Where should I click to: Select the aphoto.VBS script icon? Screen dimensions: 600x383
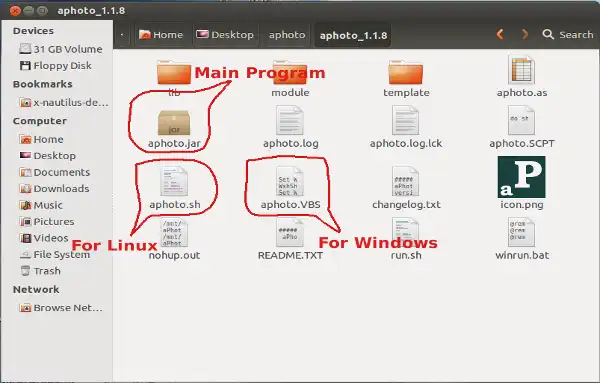point(290,181)
